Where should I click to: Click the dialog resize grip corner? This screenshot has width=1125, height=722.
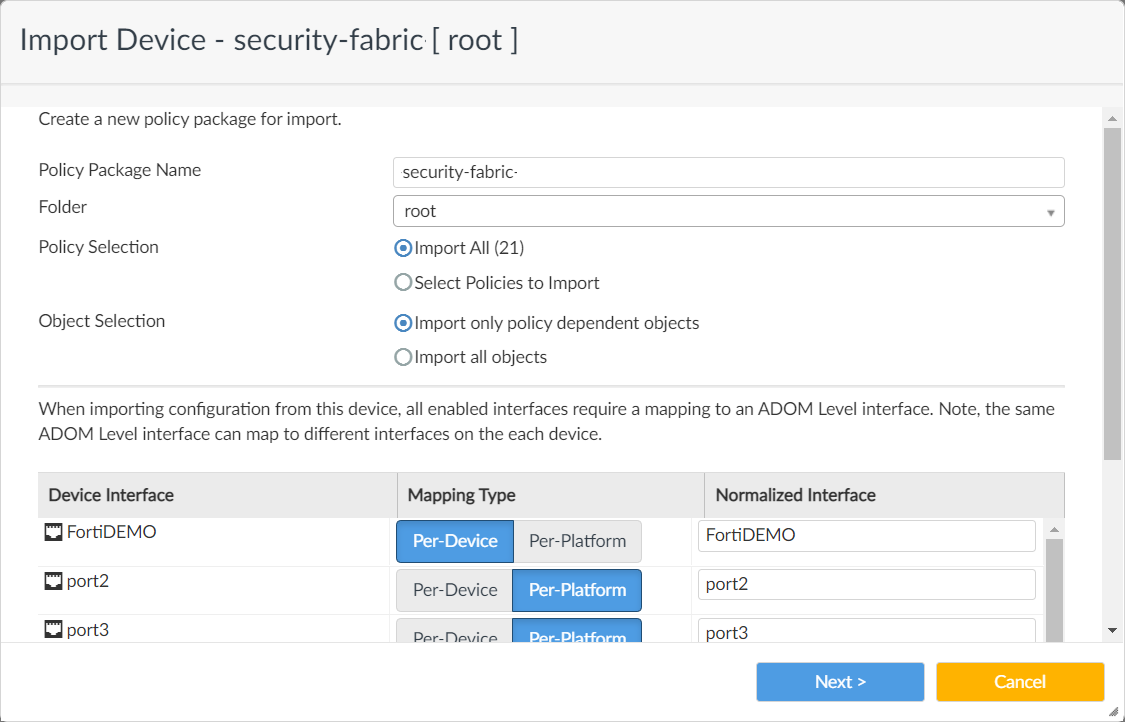[1114, 711]
